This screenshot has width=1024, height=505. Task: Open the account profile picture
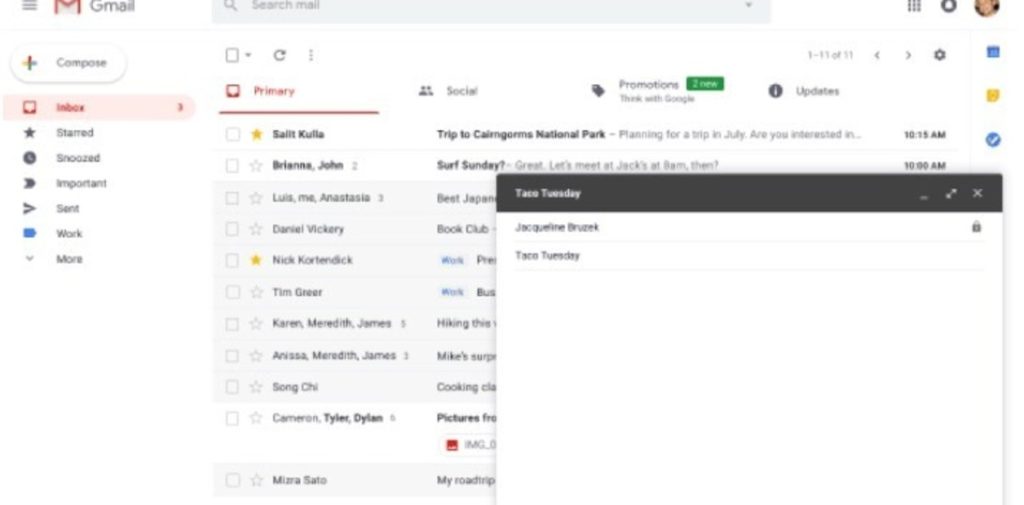tap(986, 6)
